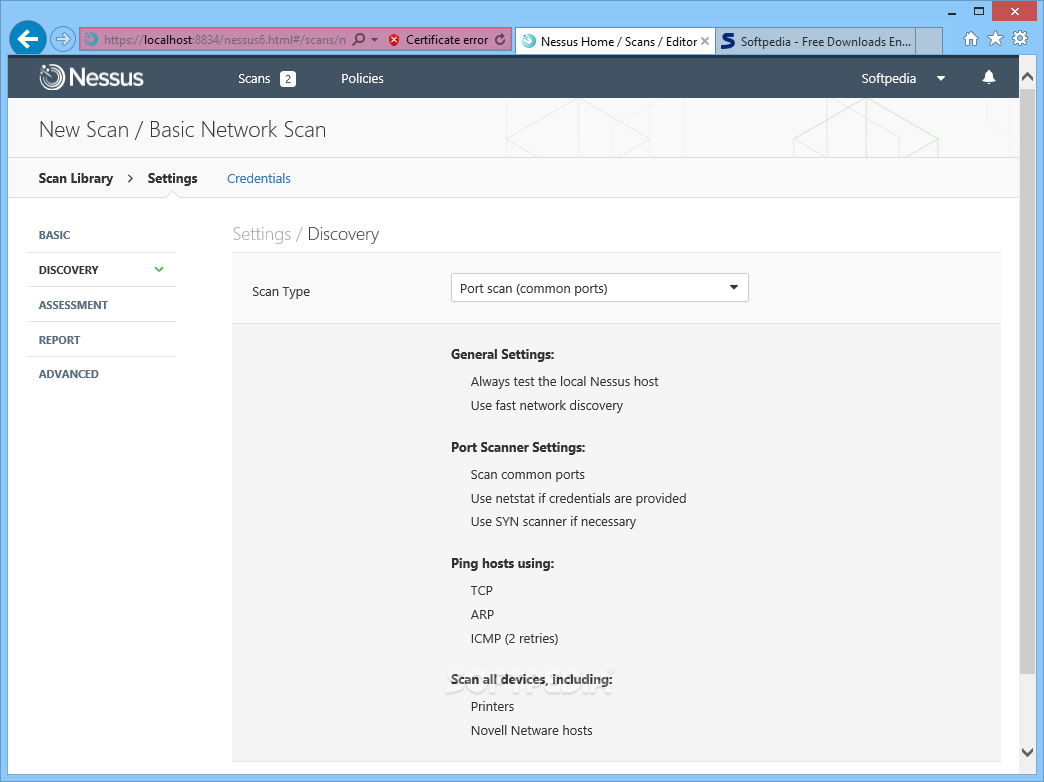Maximize the browser window
The height and width of the screenshot is (782, 1044).
(x=979, y=11)
